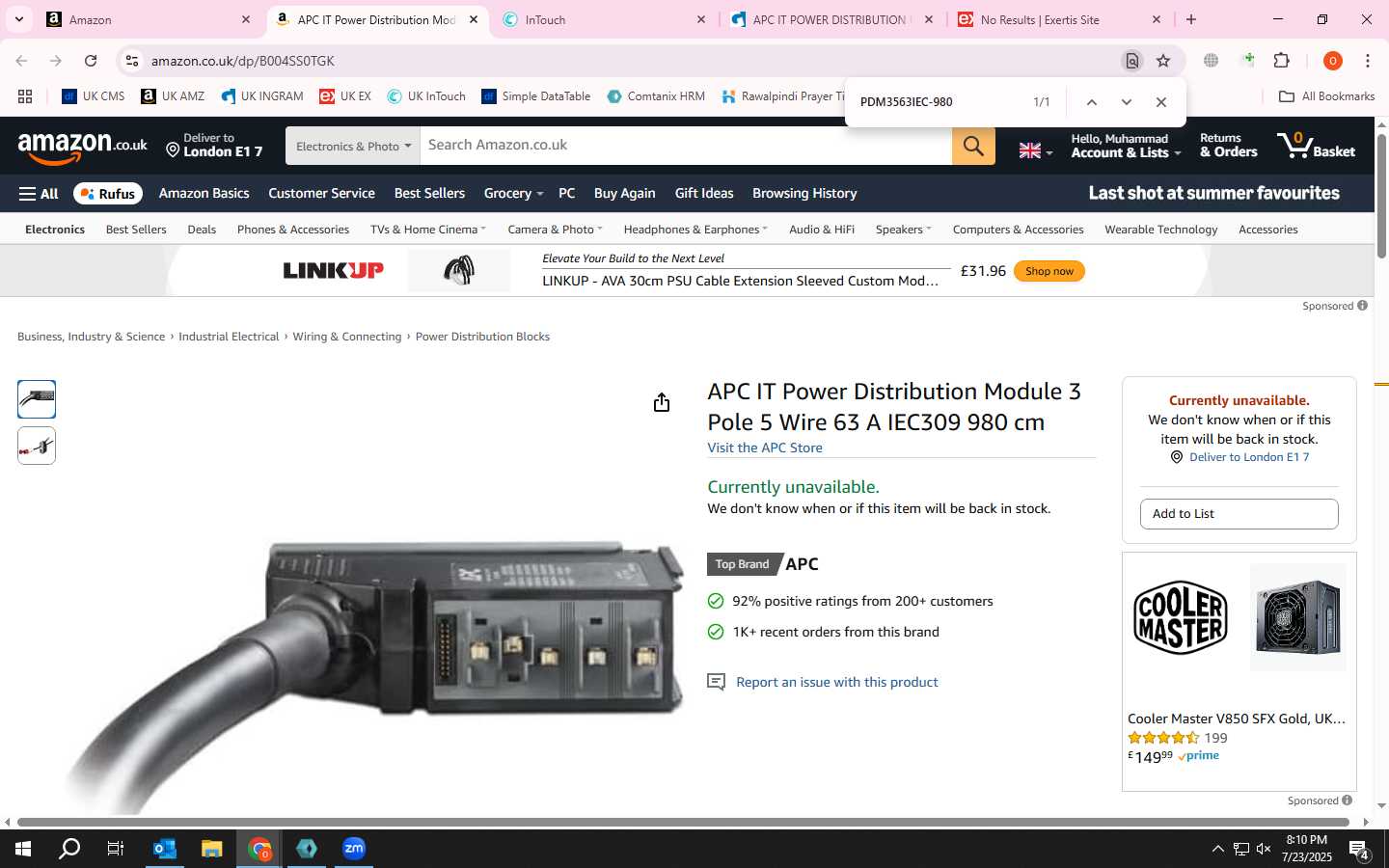The image size is (1389, 868).
Task: Open the shopping Basket icon
Action: click(1316, 146)
